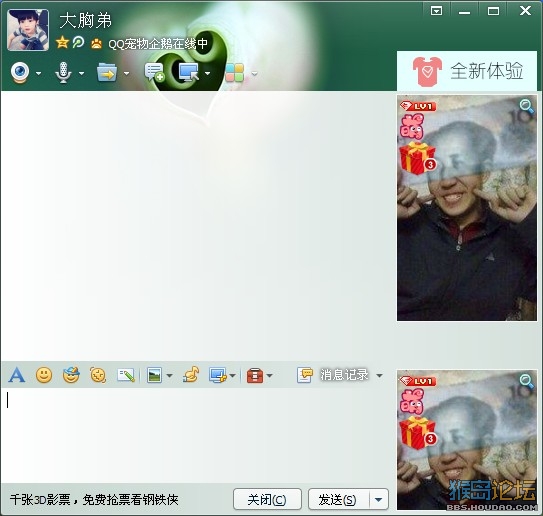
Task: Expand the 消息记录 dropdown arrow
Action: pos(380,375)
